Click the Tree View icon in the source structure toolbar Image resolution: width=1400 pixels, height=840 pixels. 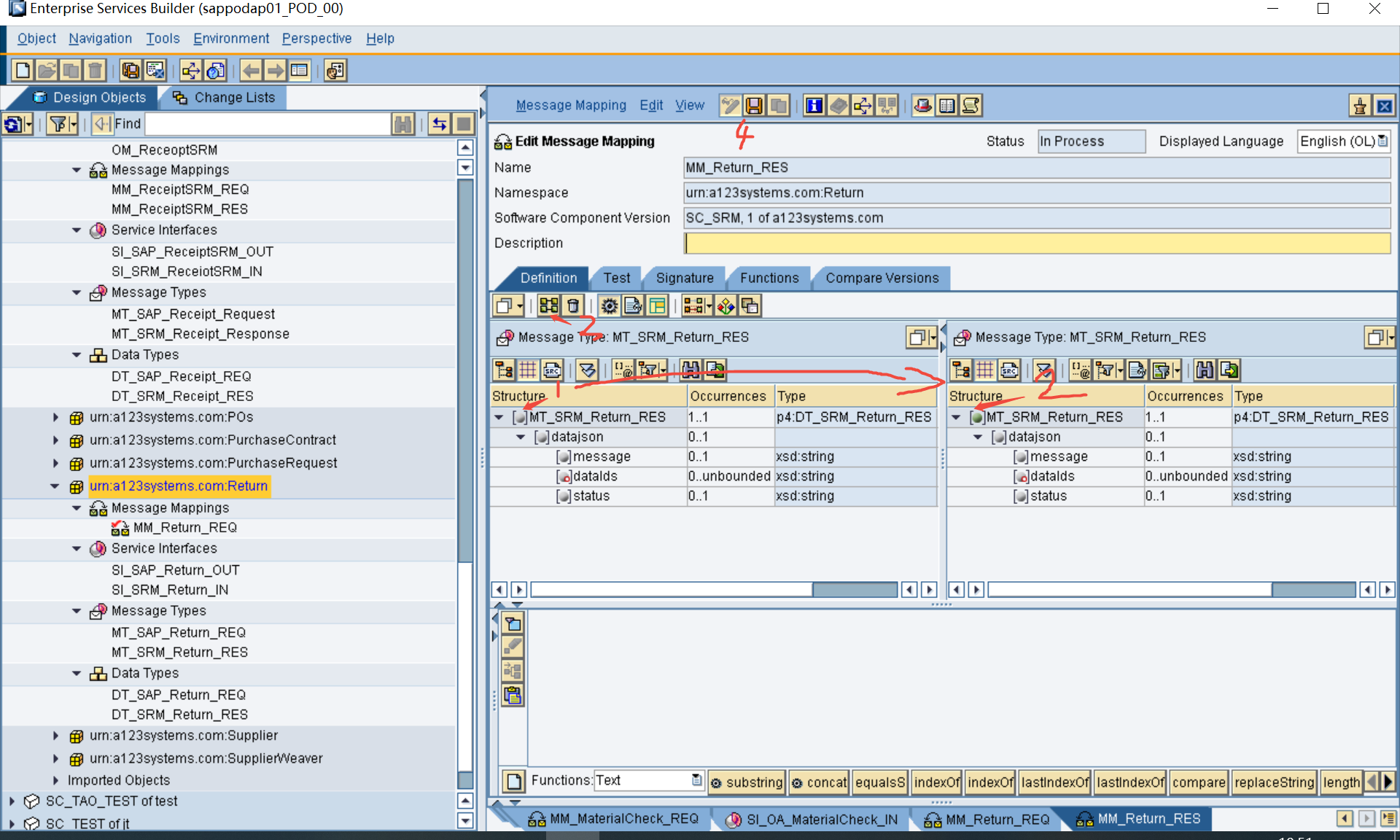(504, 370)
